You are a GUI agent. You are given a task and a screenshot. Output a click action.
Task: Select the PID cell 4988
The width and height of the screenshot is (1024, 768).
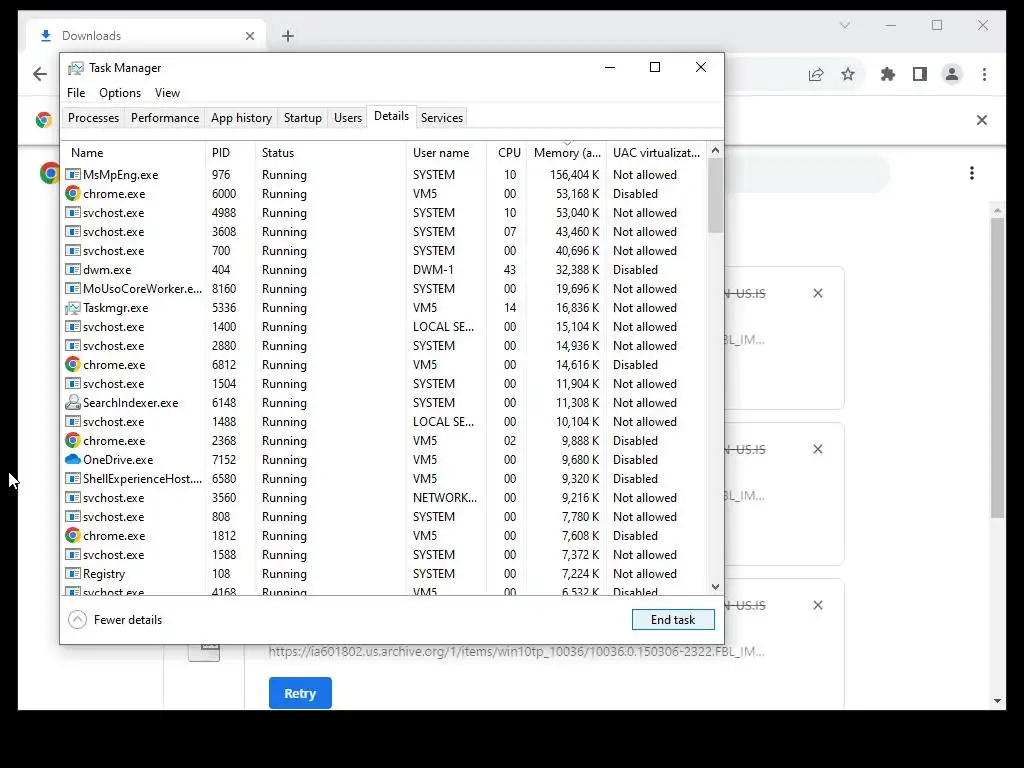pos(224,212)
